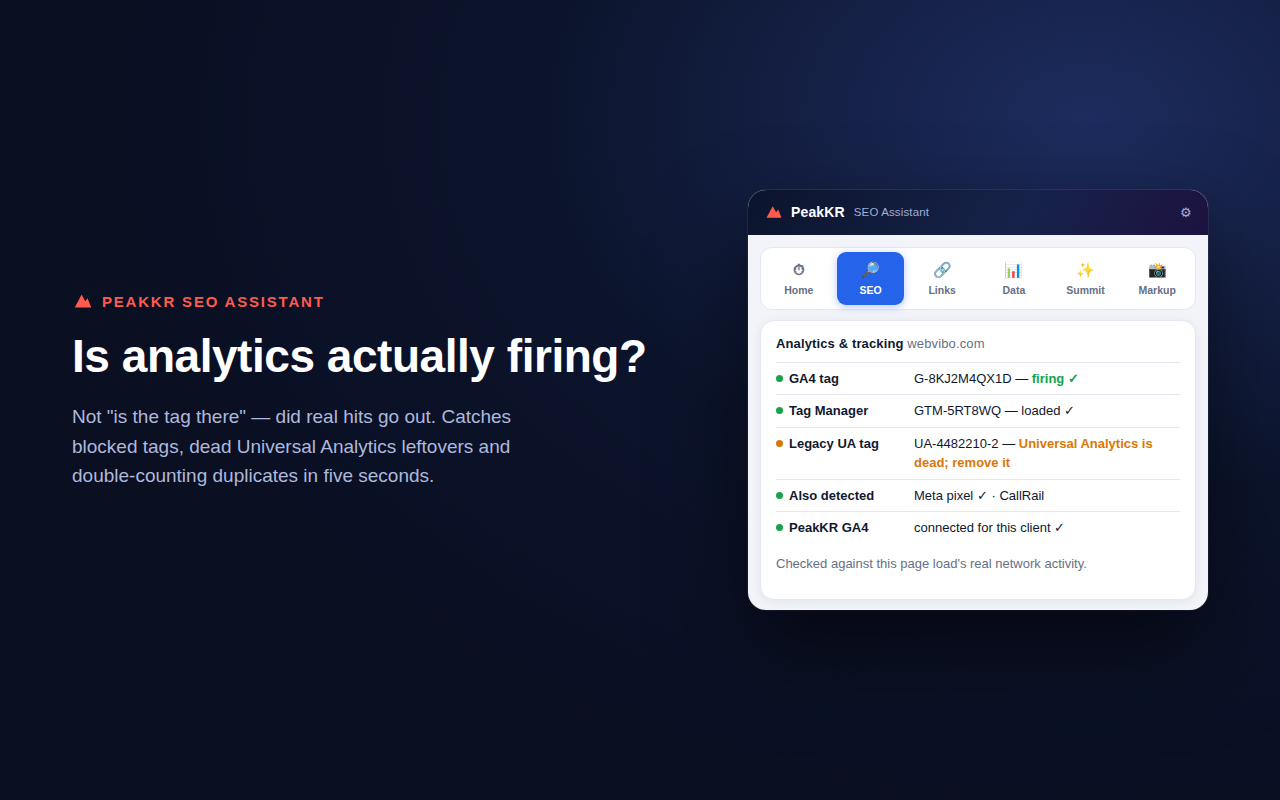Click the PEAKKR SEO ASSISTANT eyebrow text
The width and height of the screenshot is (1280, 800).
[213, 301]
